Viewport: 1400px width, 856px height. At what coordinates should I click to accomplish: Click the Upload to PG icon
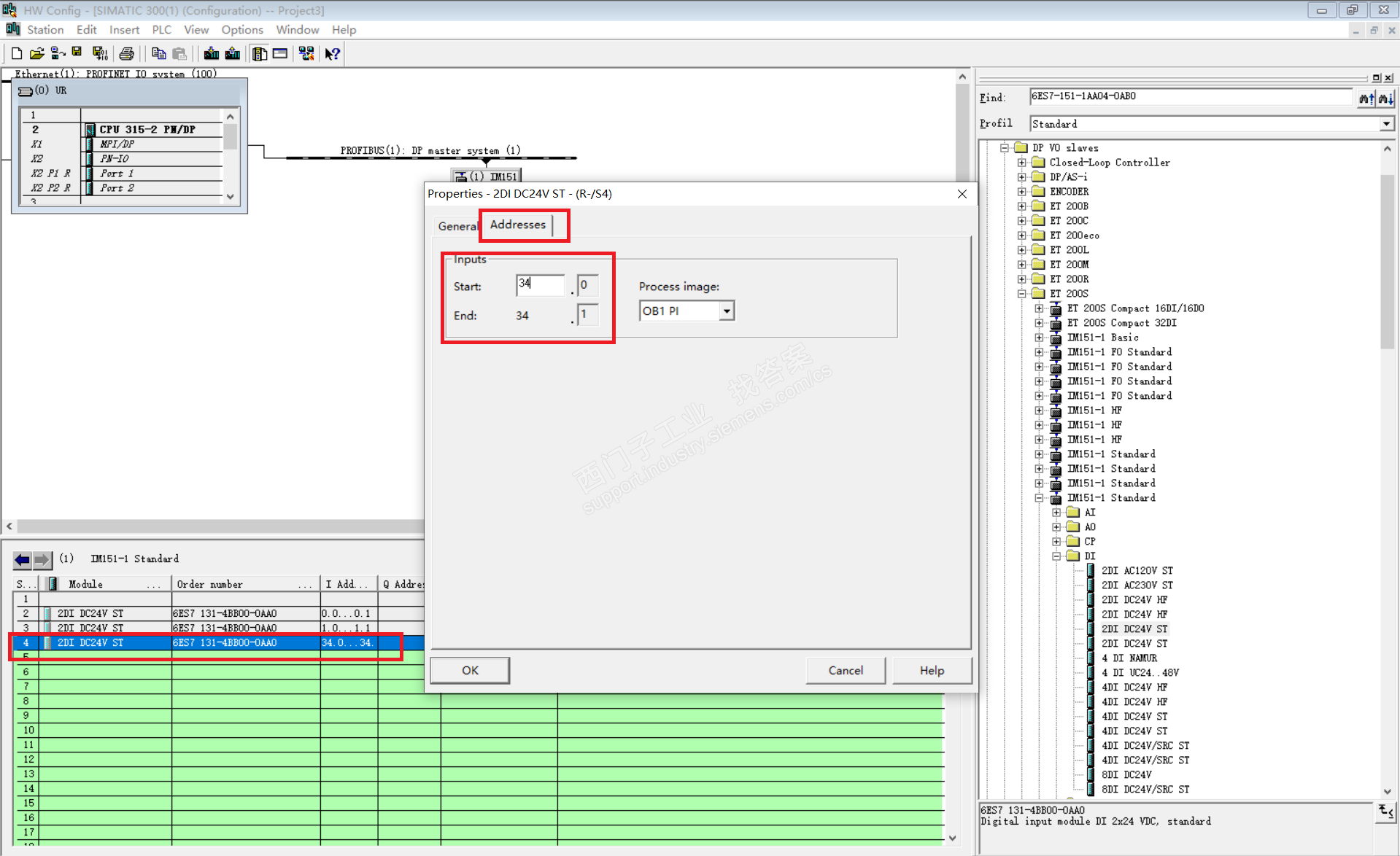[x=233, y=53]
